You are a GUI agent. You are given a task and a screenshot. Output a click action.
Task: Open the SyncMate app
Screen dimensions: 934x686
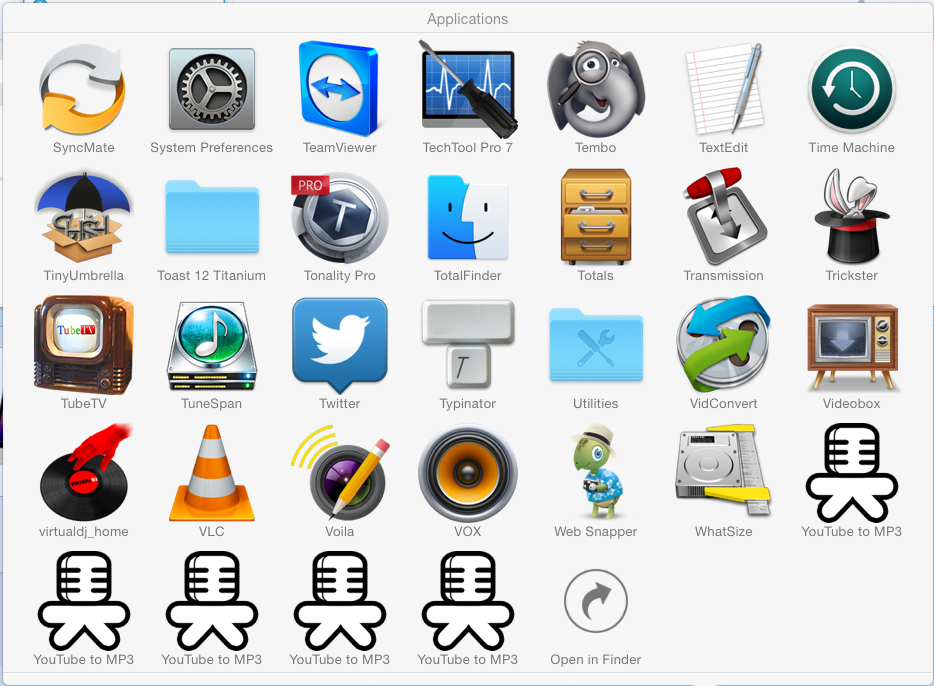(x=83, y=89)
